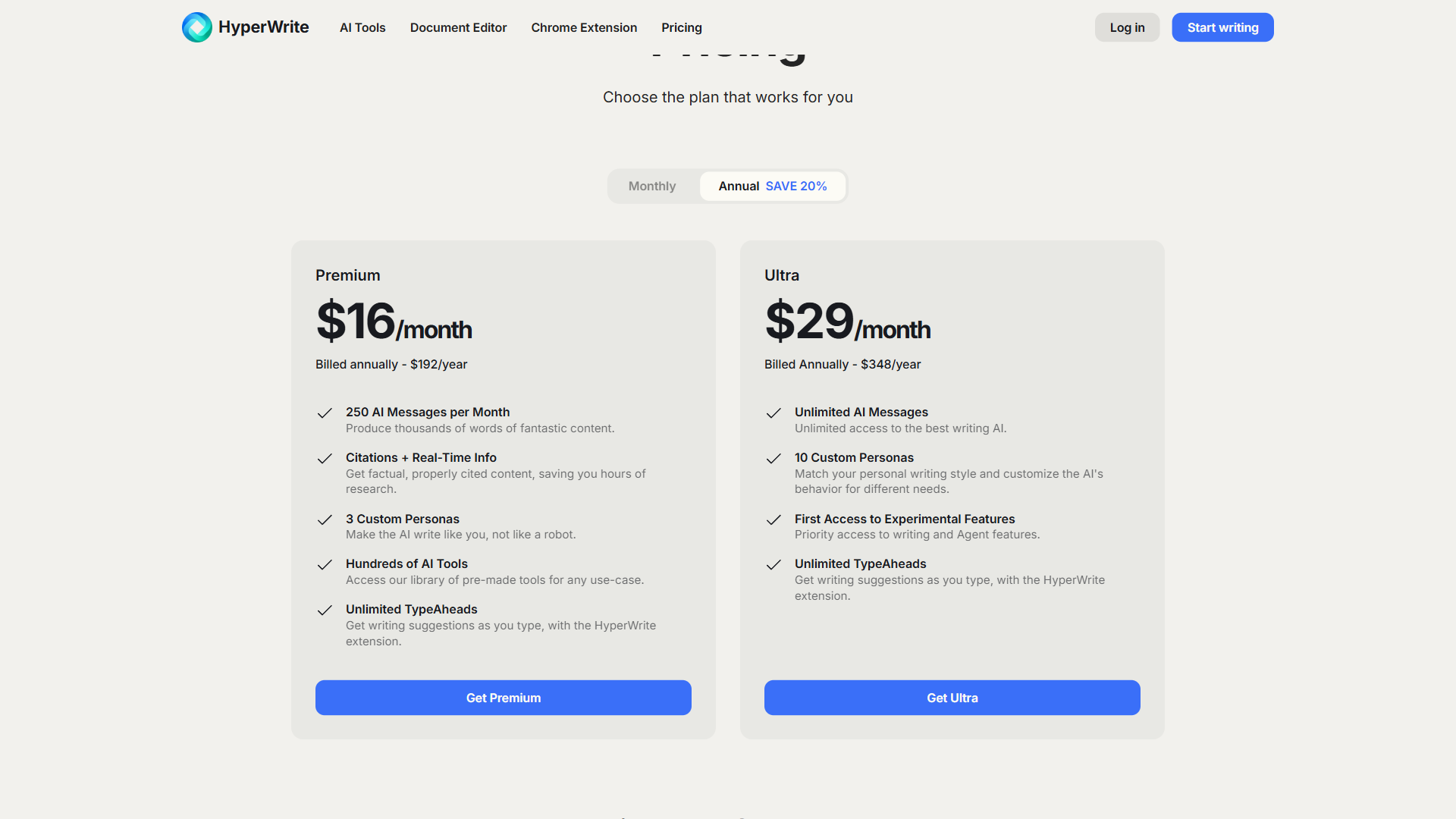Click 'Make the AI write like you' description
Viewport: 1456px width, 819px height.
click(x=461, y=535)
